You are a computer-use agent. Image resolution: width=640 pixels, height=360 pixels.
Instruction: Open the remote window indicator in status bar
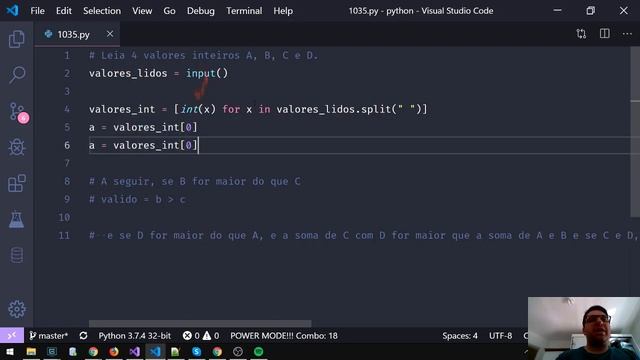[x=12, y=336]
